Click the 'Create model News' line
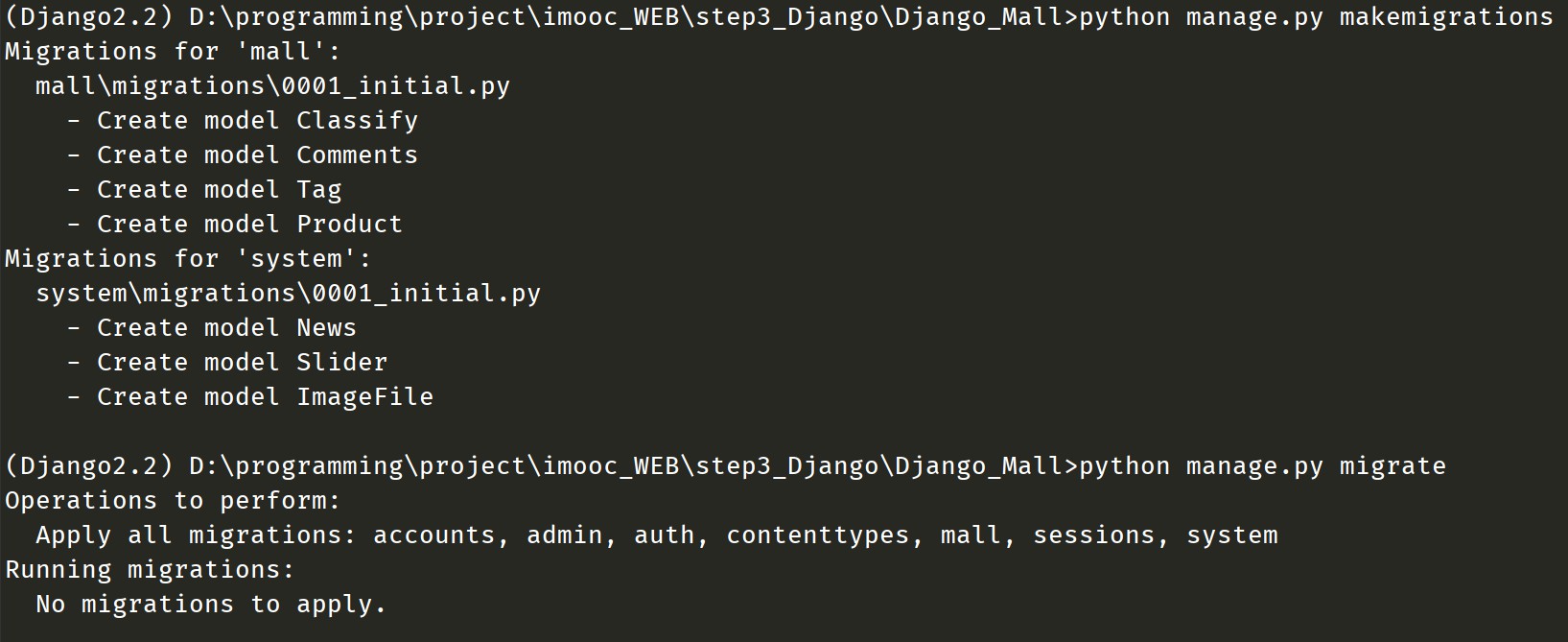This screenshot has height=642, width=1568. click(x=226, y=328)
